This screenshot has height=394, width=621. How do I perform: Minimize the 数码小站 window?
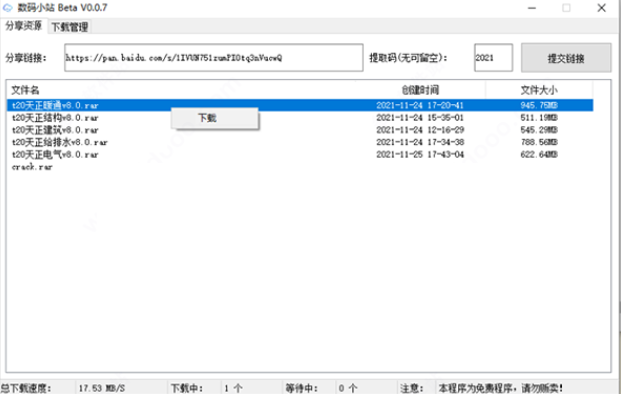pyautogui.click(x=532, y=8)
